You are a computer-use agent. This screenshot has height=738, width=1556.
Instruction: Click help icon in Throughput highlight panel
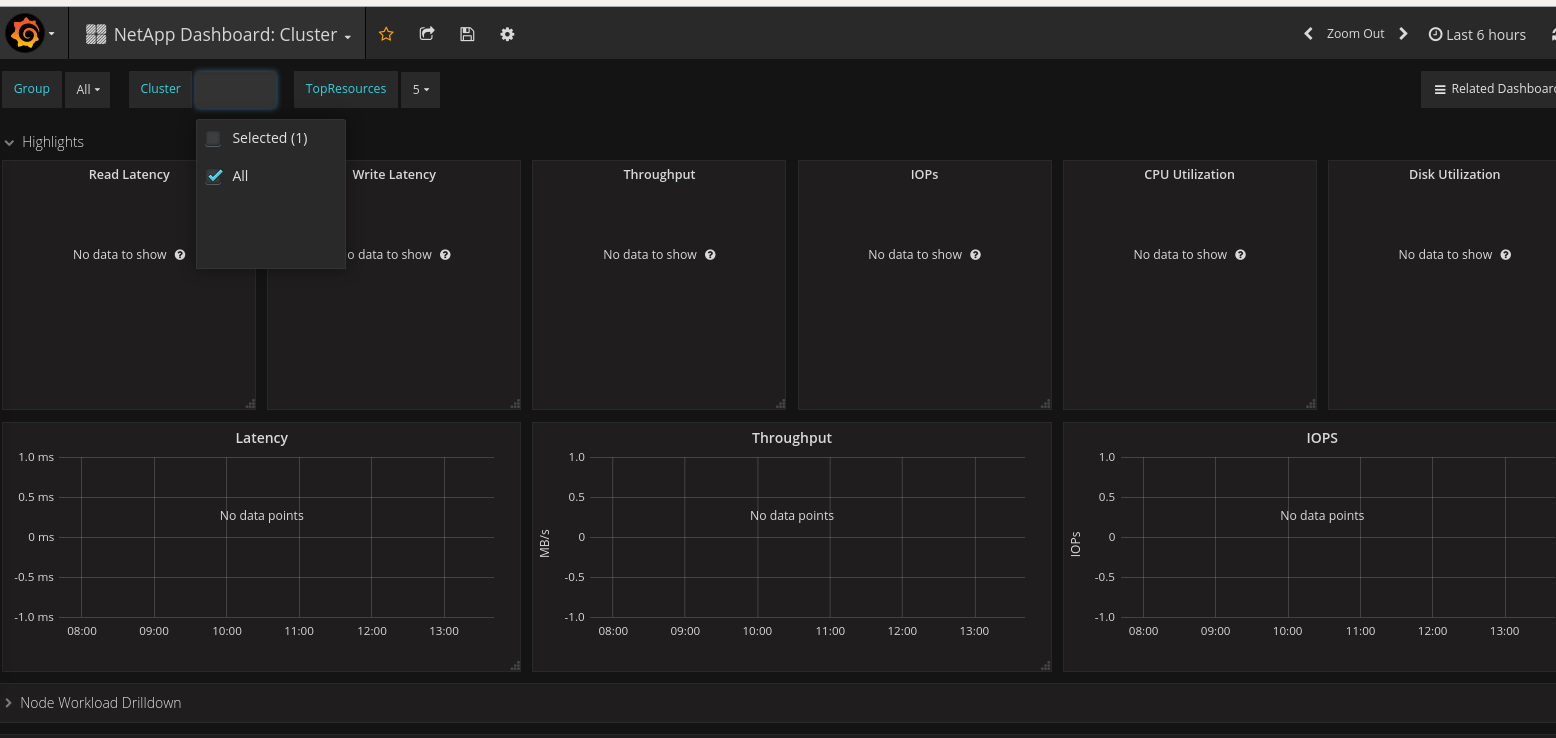click(x=710, y=255)
